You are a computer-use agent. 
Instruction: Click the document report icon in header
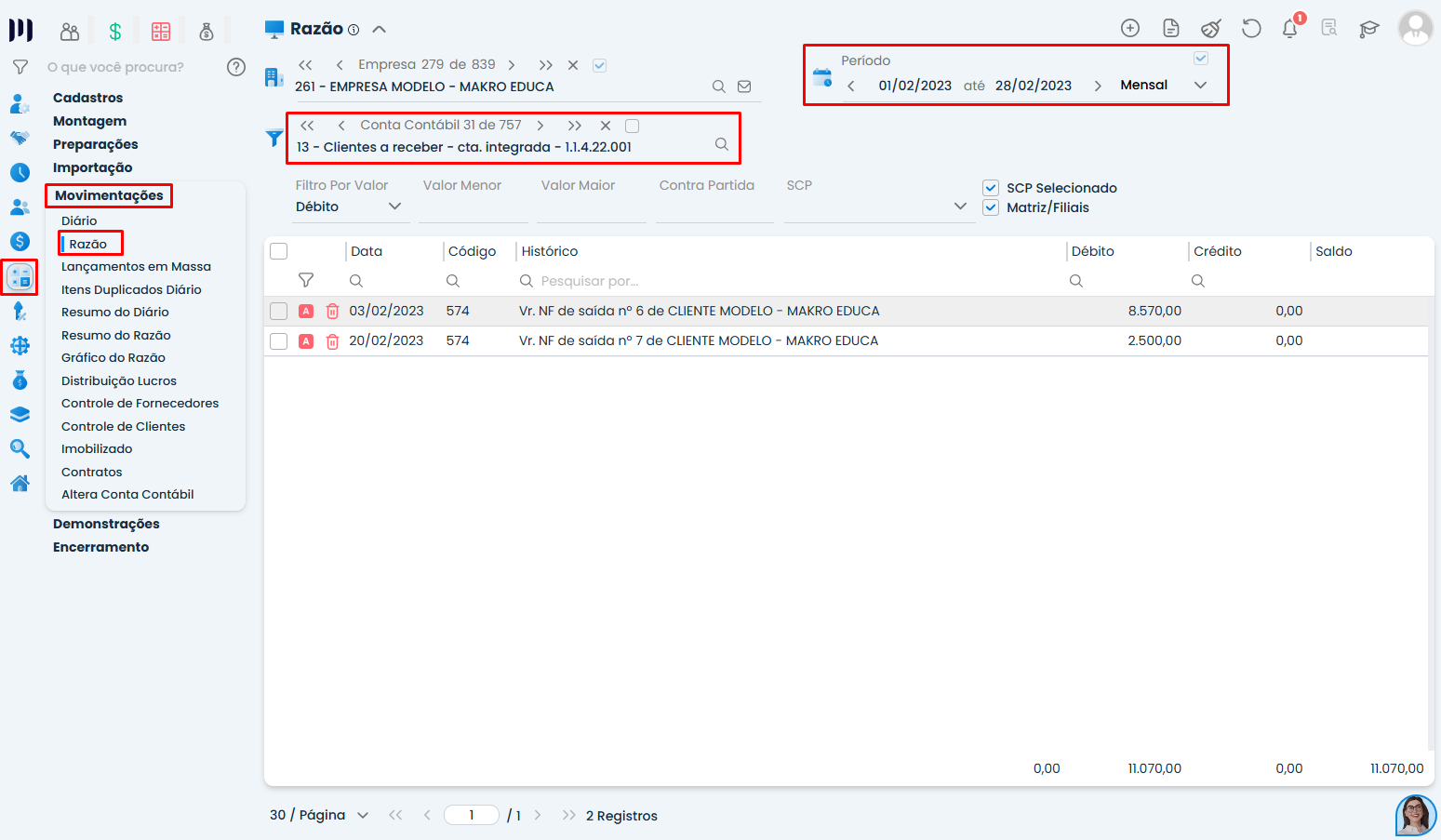point(1171,28)
